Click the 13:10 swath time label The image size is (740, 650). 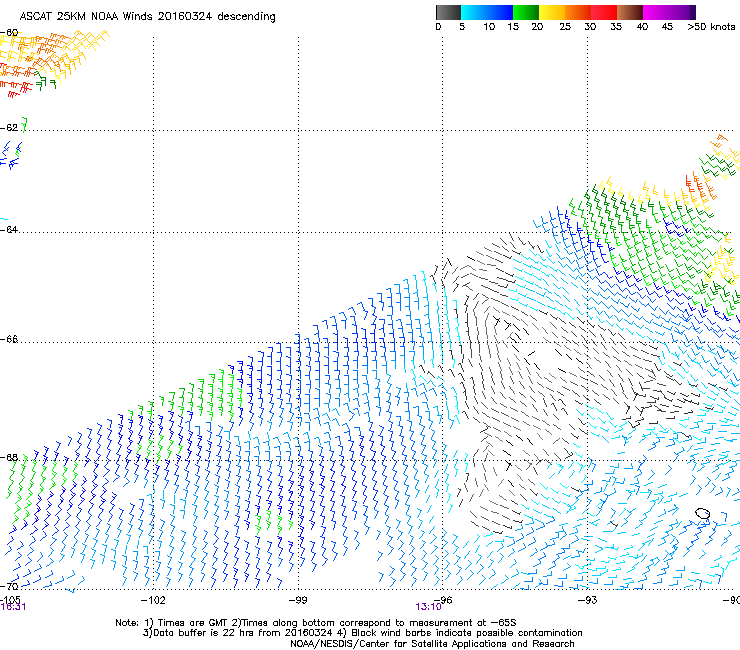point(428,607)
